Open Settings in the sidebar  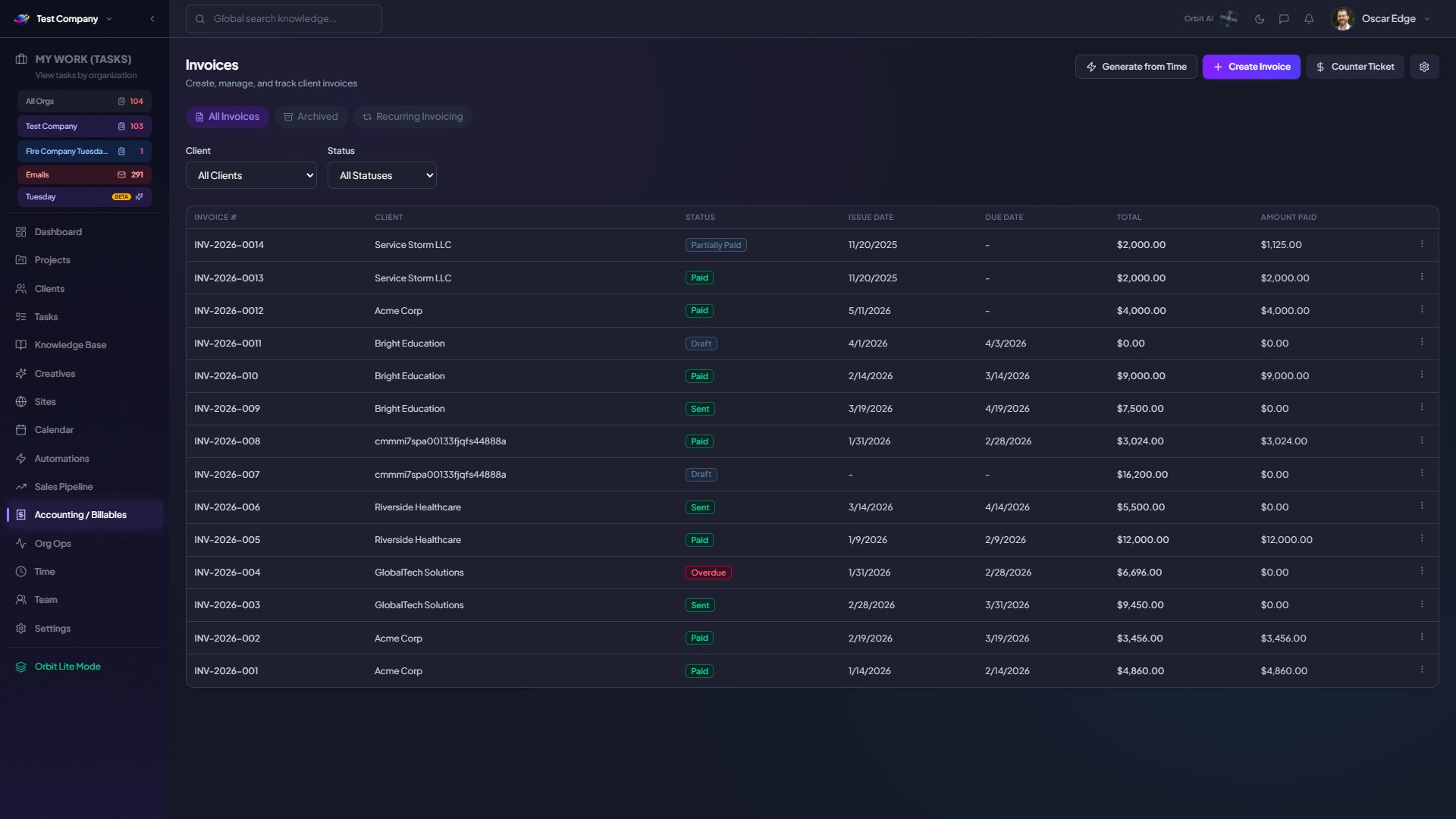(x=84, y=629)
